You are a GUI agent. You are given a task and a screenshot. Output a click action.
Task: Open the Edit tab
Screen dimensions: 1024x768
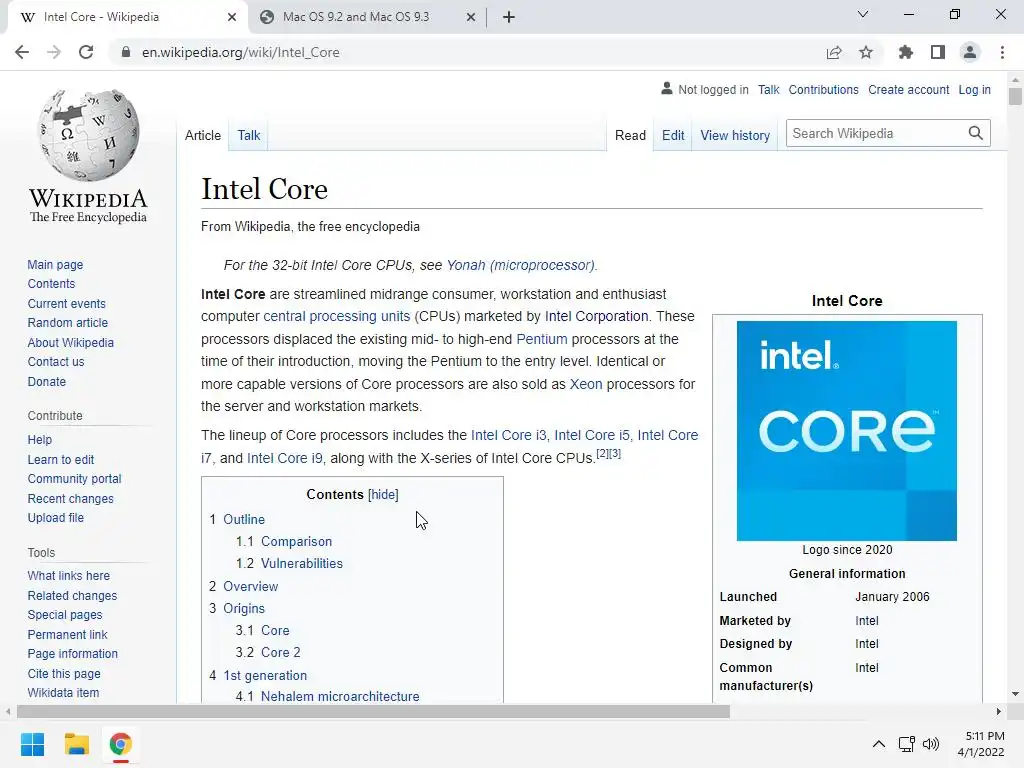pyautogui.click(x=673, y=135)
